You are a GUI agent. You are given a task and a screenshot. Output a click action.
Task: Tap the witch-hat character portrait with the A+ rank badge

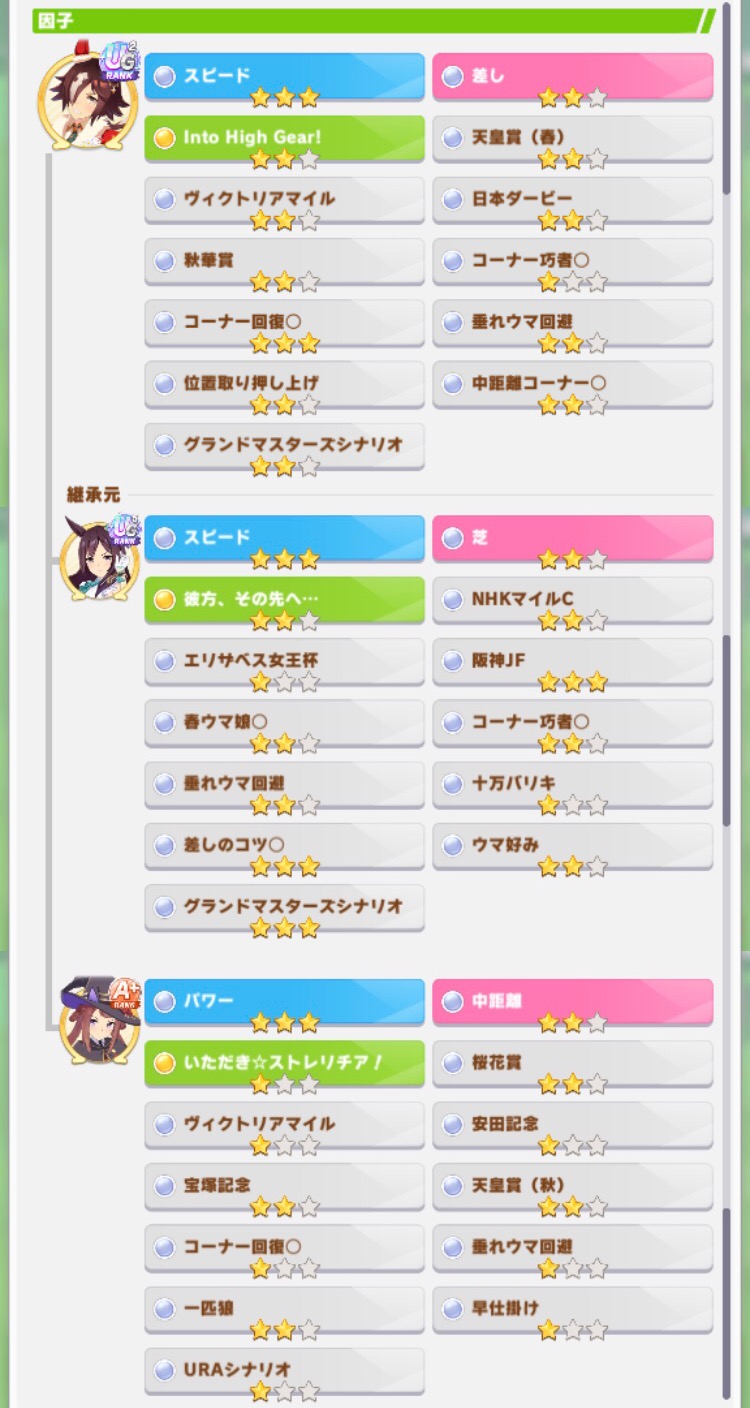[x=100, y=1020]
